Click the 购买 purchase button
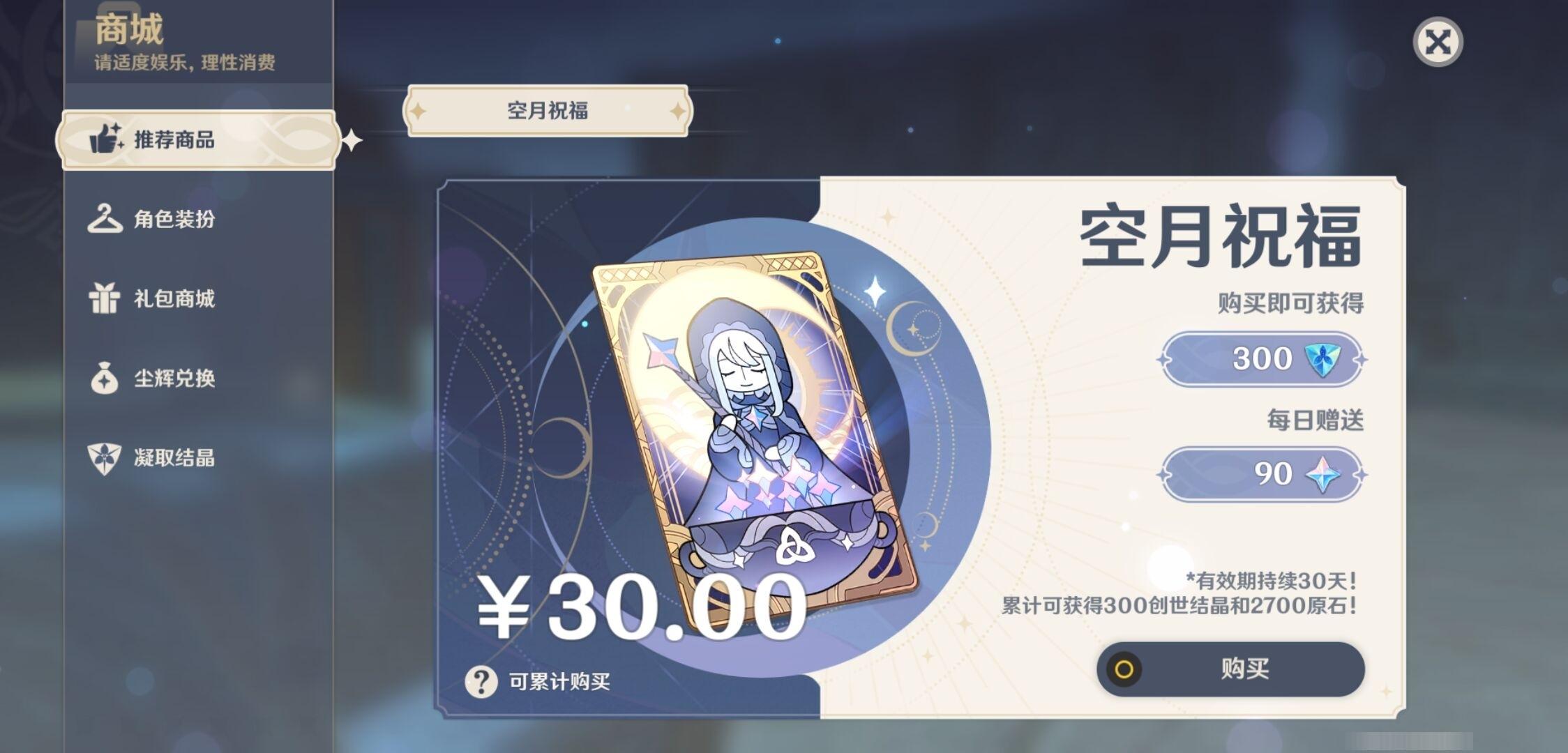 [x=1230, y=669]
